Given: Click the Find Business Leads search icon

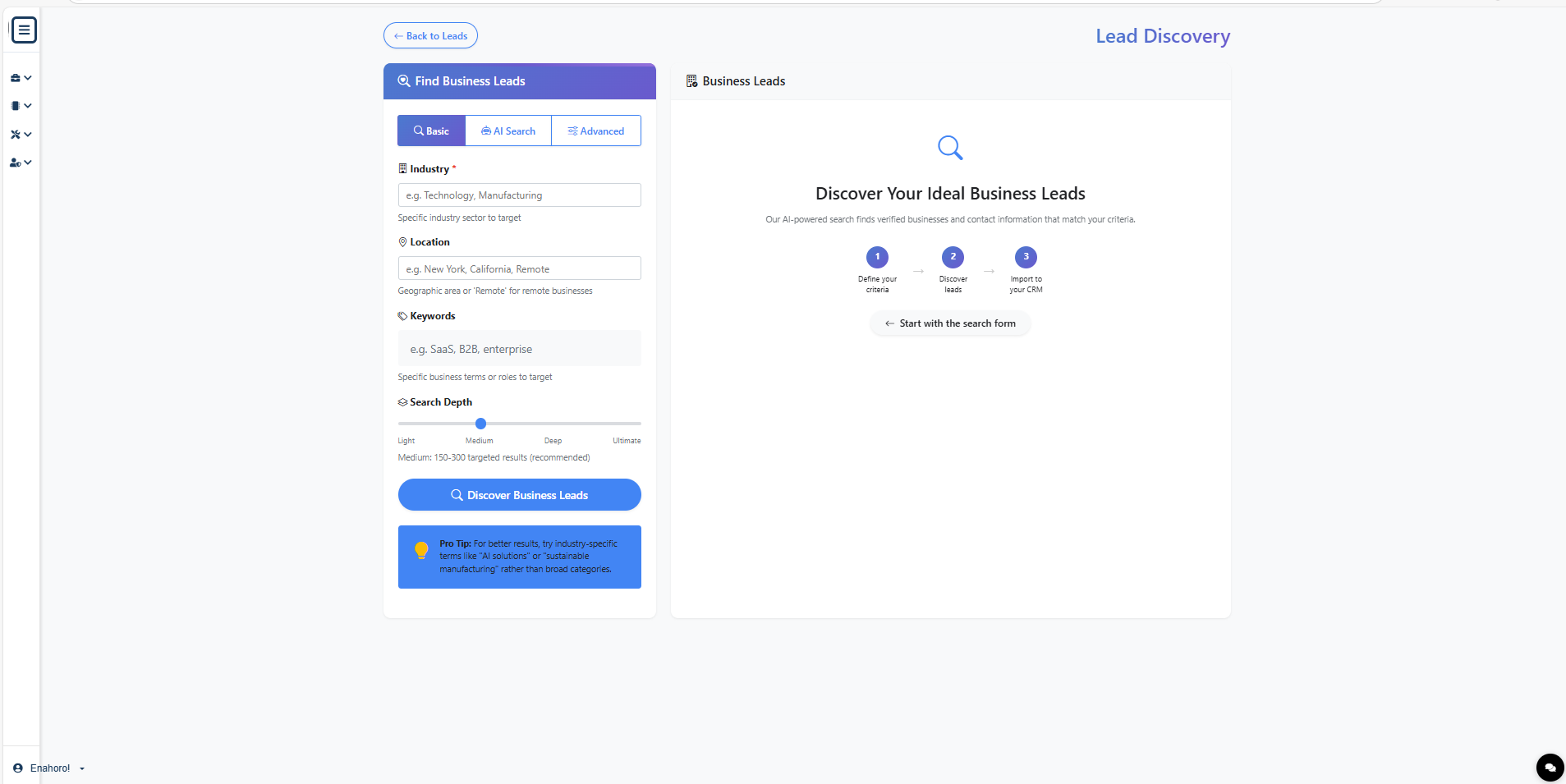Looking at the screenshot, I should pos(404,80).
